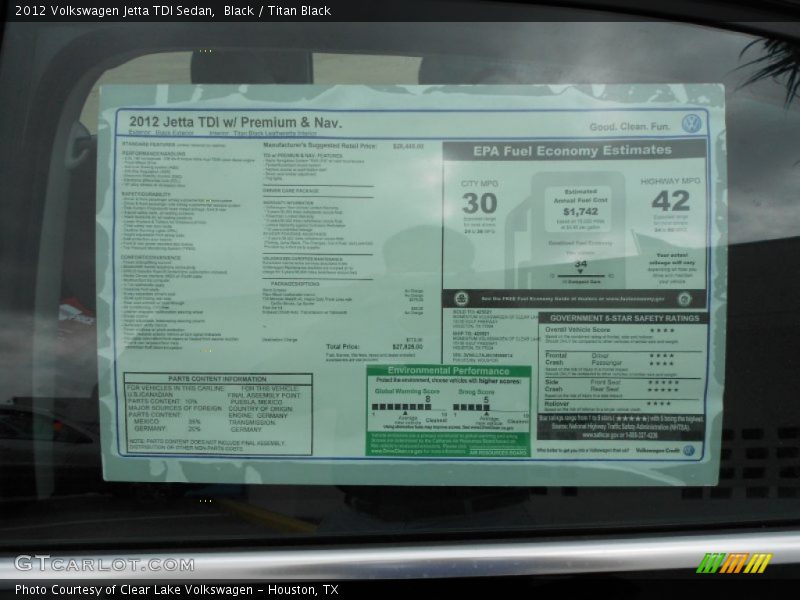Click the 'EPA Fuel Economy Estimates' header
The image size is (800, 600).
click(x=572, y=151)
